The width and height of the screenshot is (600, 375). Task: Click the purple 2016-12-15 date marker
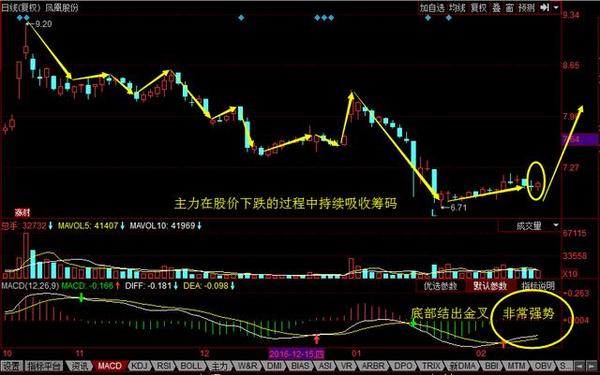[x=296, y=354]
